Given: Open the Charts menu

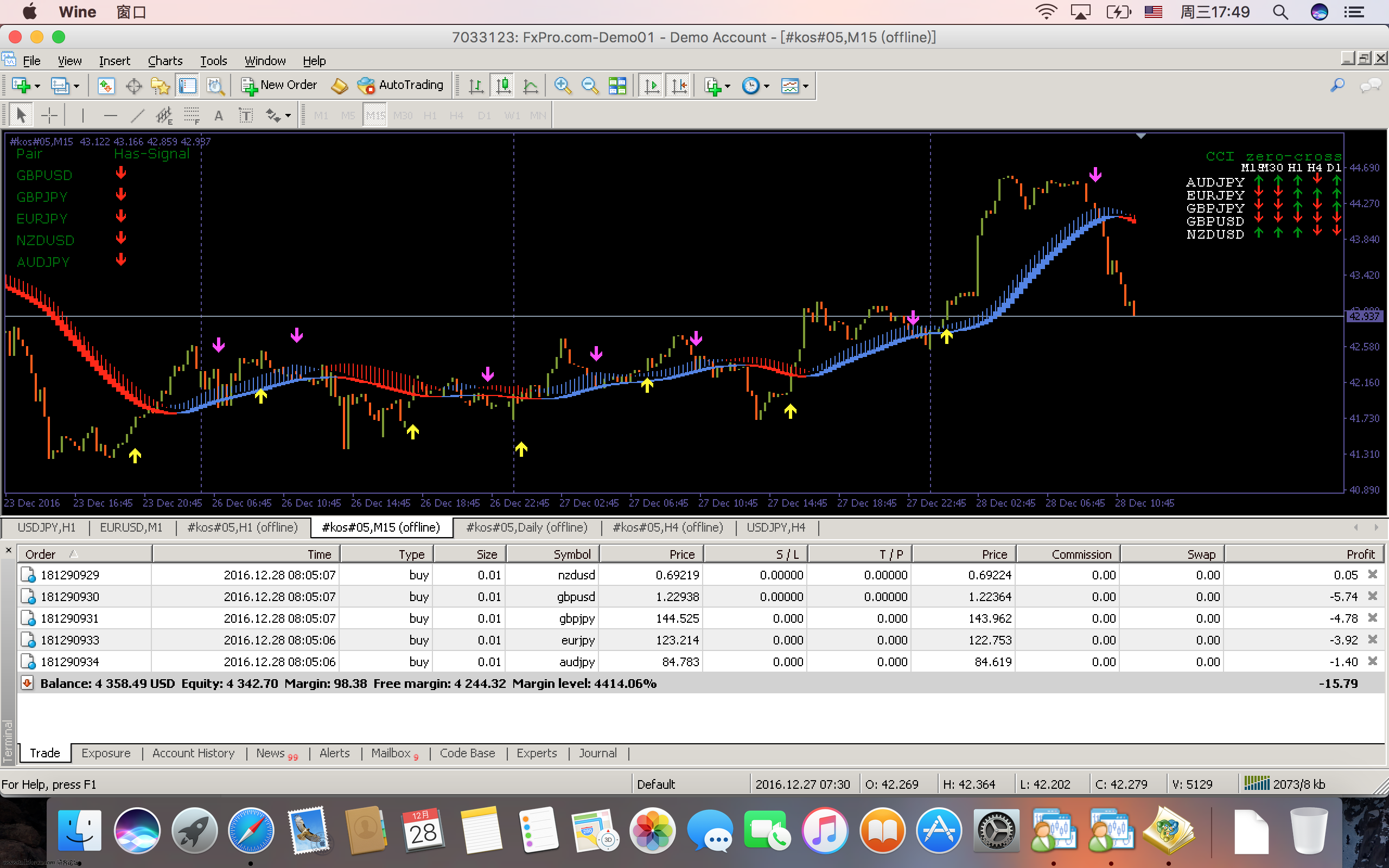Looking at the screenshot, I should (x=165, y=60).
